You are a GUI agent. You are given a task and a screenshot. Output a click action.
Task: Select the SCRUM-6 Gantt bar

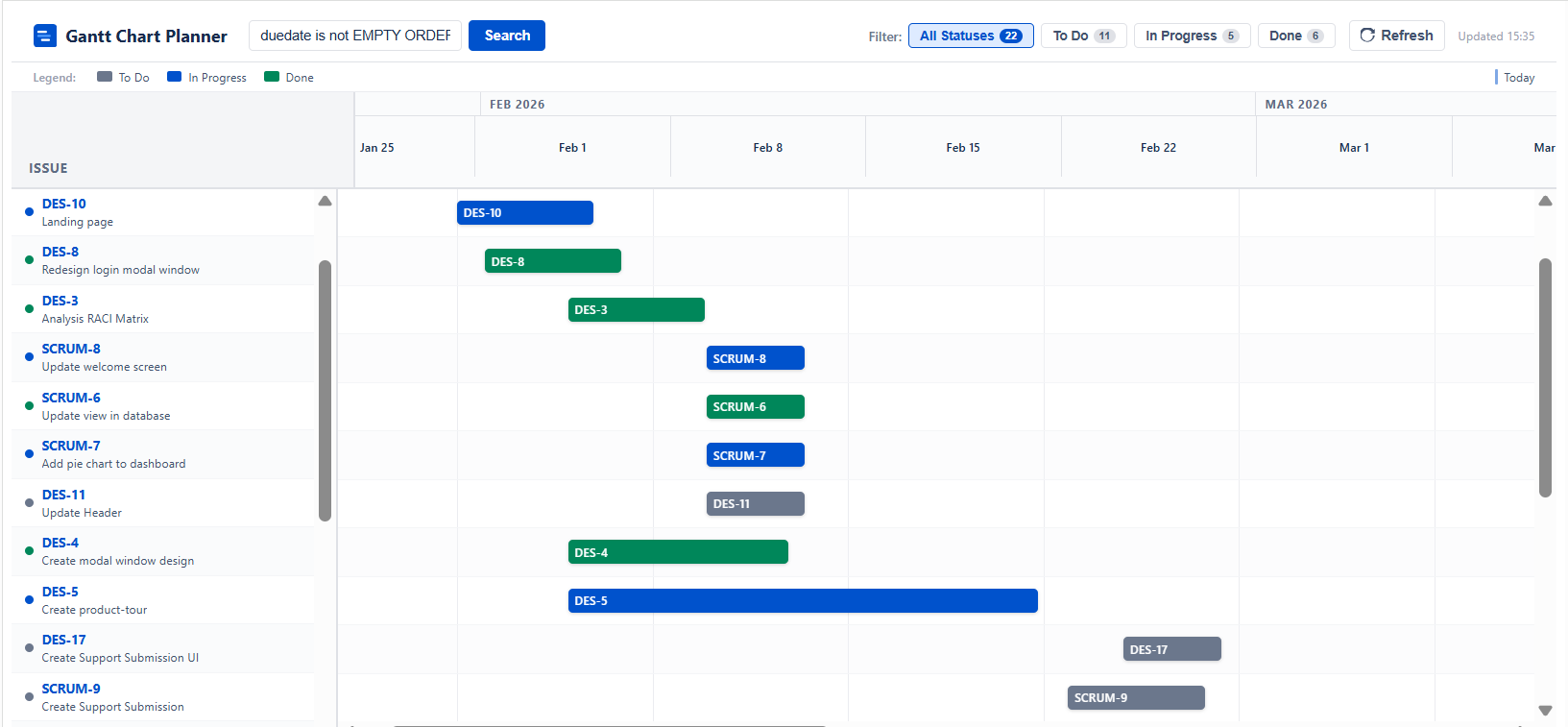point(756,407)
